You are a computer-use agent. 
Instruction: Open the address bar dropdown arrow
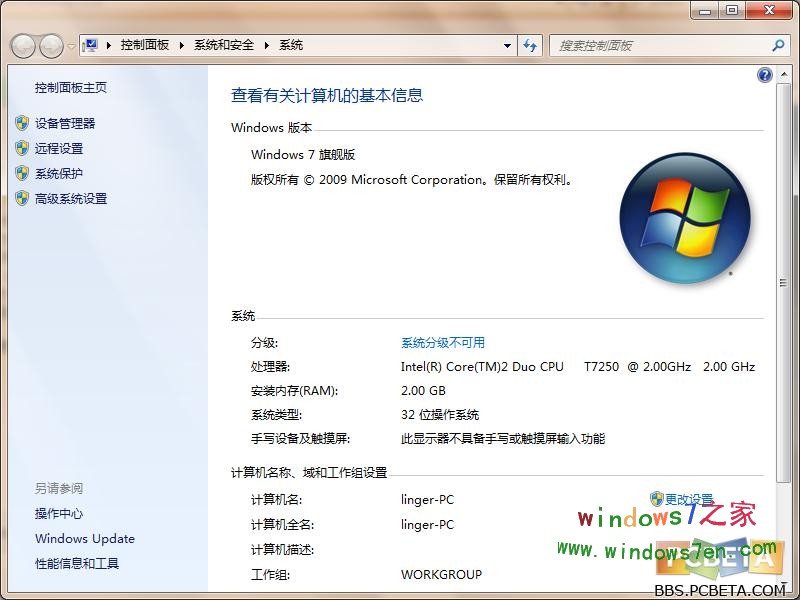click(507, 45)
